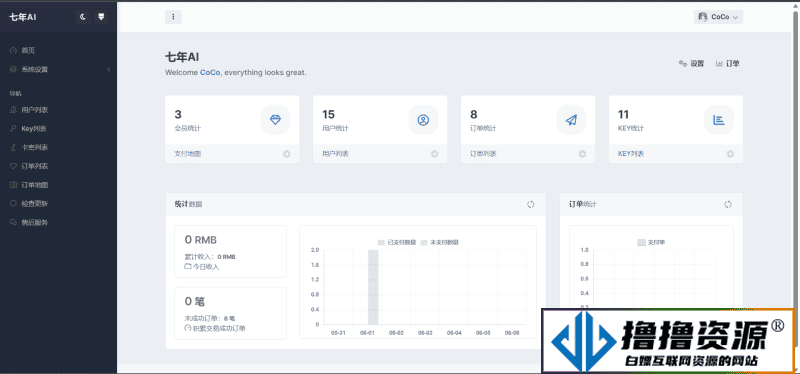Click the 系统设置 gear icon in sidebar
Viewport: 800px width, 374px height.
pos(13,69)
